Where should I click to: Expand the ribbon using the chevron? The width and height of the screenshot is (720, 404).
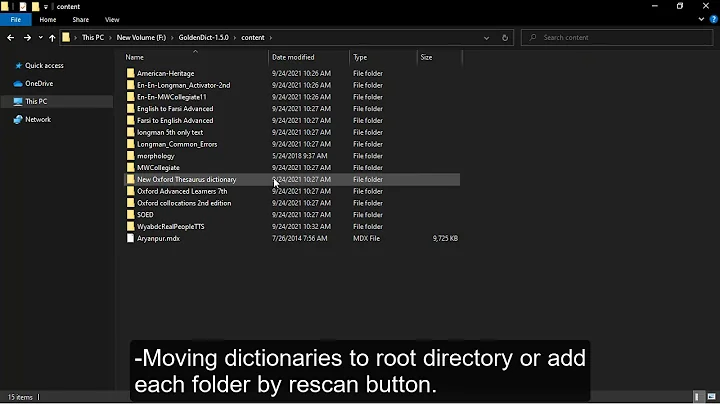[x=699, y=19]
